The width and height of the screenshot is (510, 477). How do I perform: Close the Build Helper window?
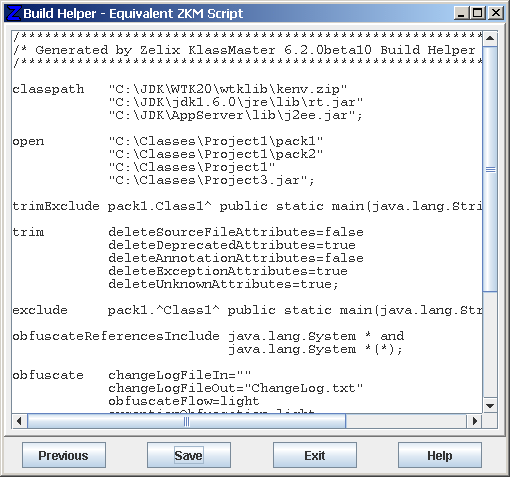pyautogui.click(x=495, y=13)
